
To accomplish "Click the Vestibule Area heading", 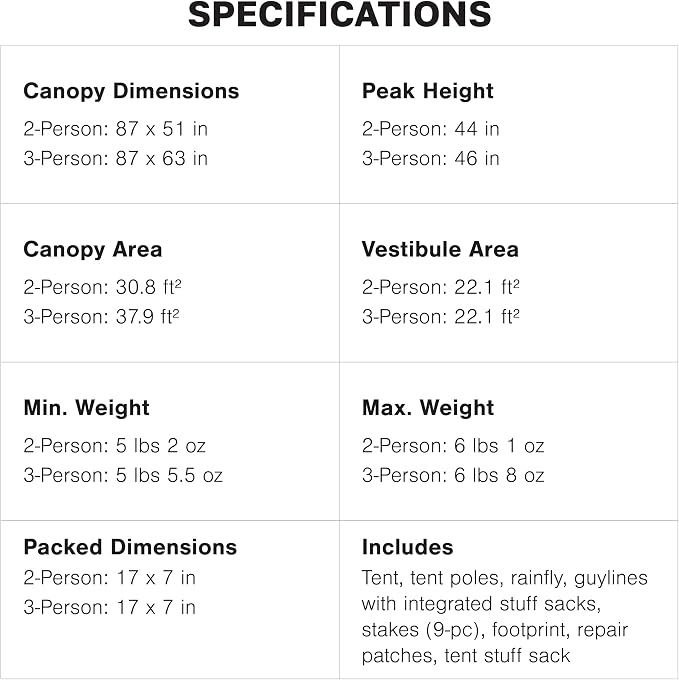I will pos(440,249).
